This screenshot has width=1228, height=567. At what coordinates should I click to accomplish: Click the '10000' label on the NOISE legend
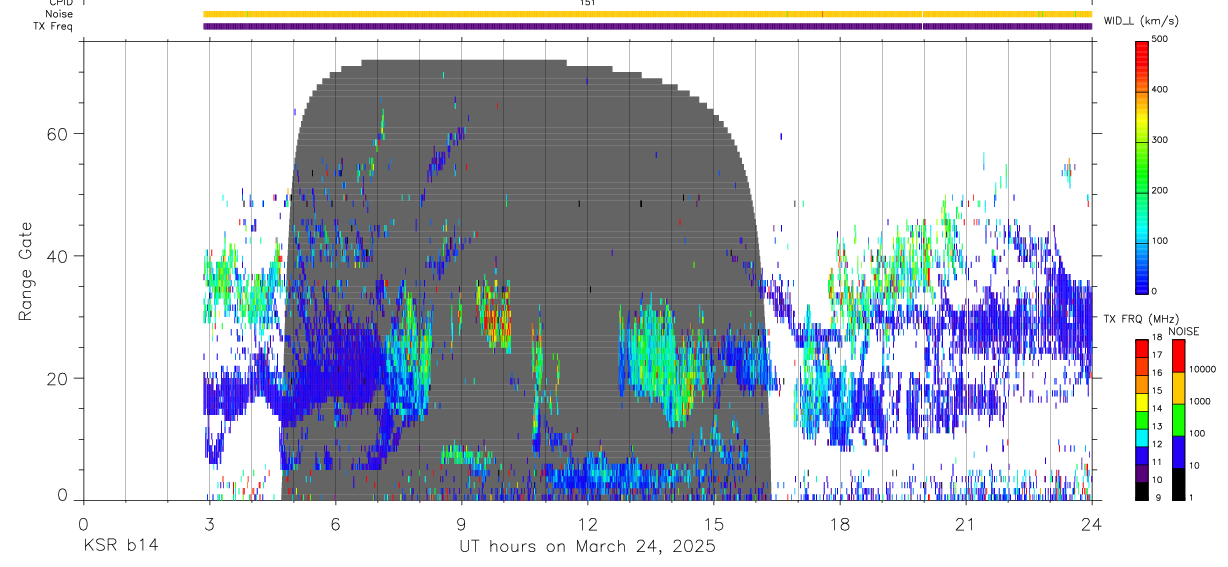pyautogui.click(x=1204, y=369)
